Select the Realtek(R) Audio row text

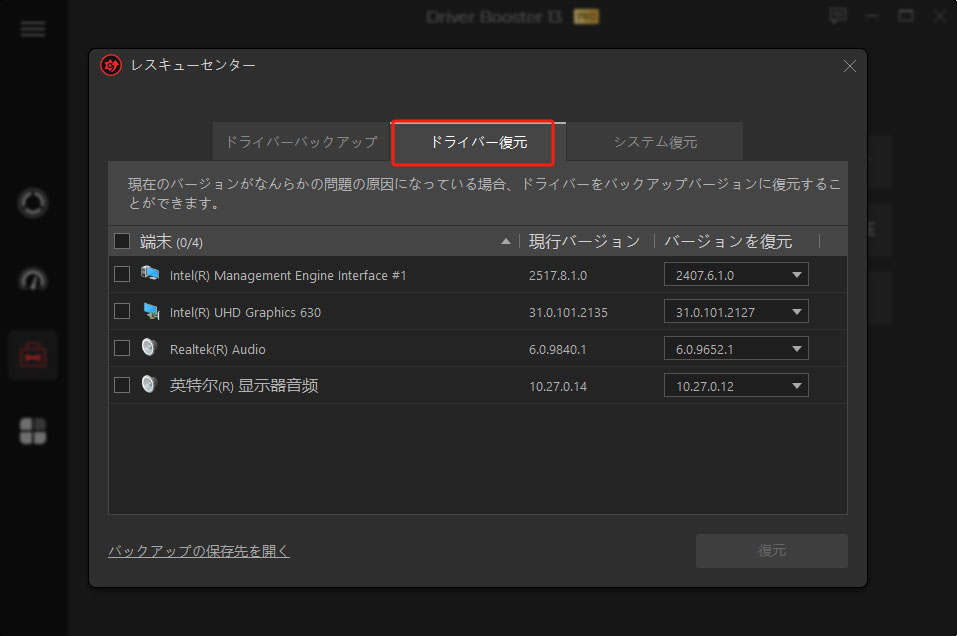[217, 349]
